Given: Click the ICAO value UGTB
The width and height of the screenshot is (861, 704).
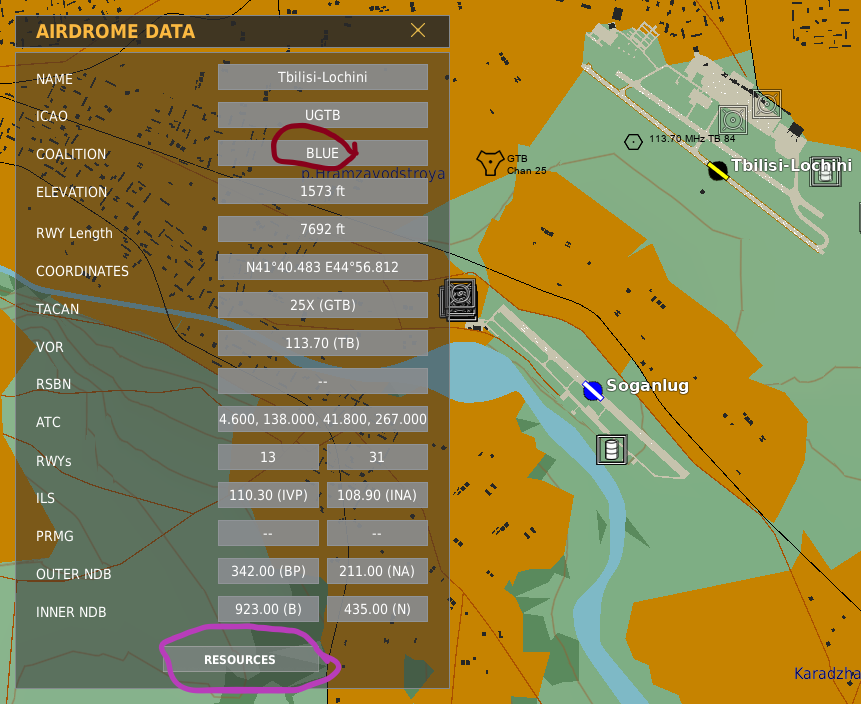Looking at the screenshot, I should (323, 115).
